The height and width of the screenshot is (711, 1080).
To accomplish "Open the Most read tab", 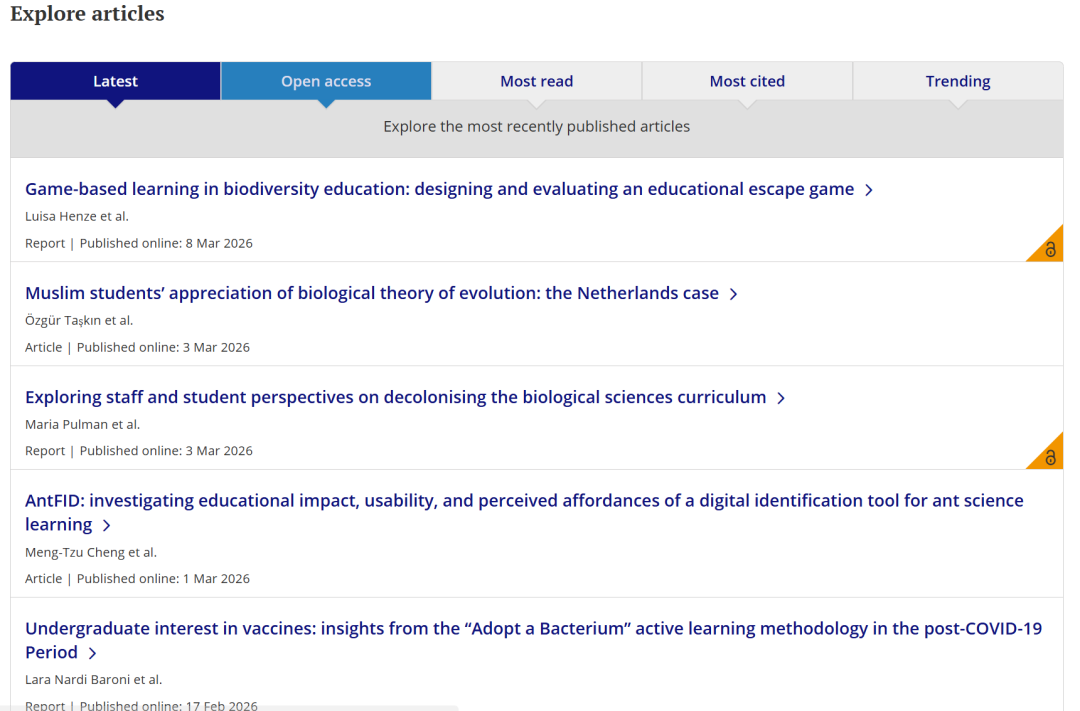I will pos(537,81).
